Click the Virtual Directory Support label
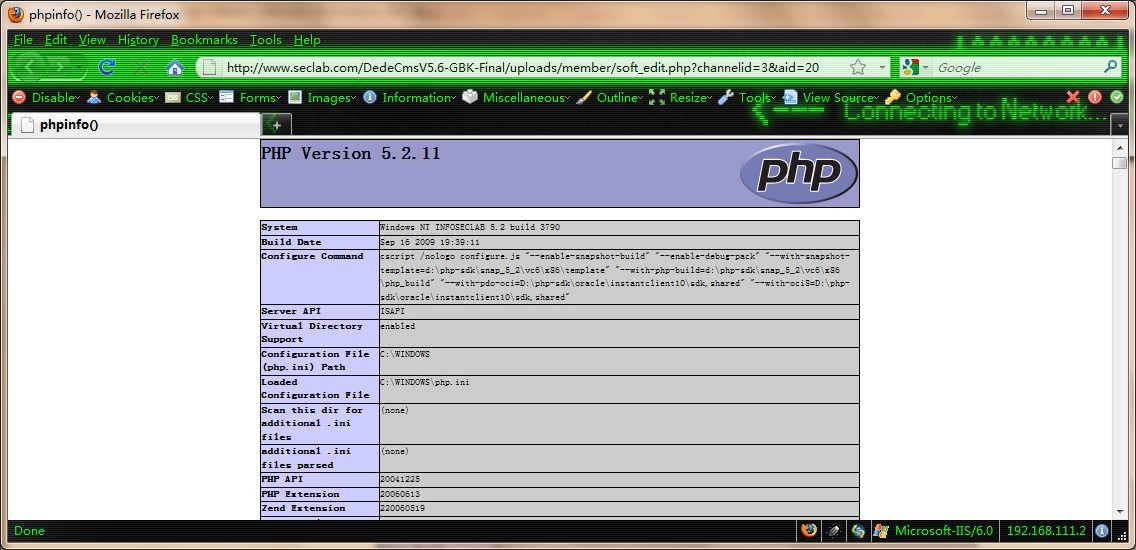The height and width of the screenshot is (550, 1136). point(312,333)
